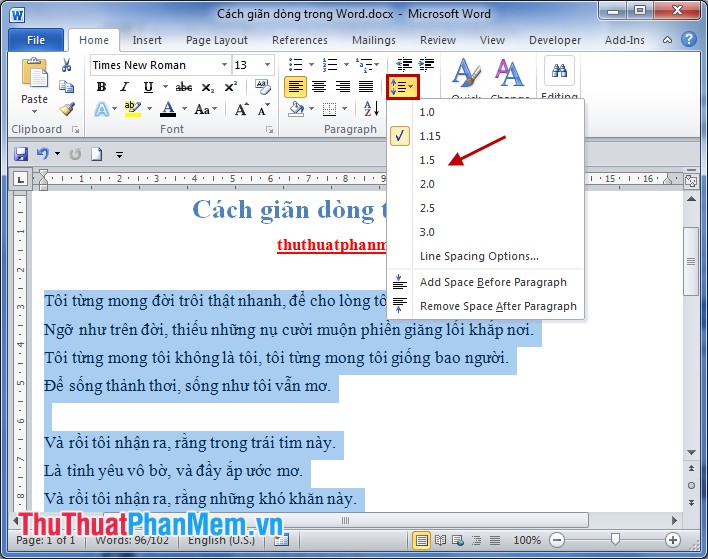Toggle Center alignment

pos(319,86)
